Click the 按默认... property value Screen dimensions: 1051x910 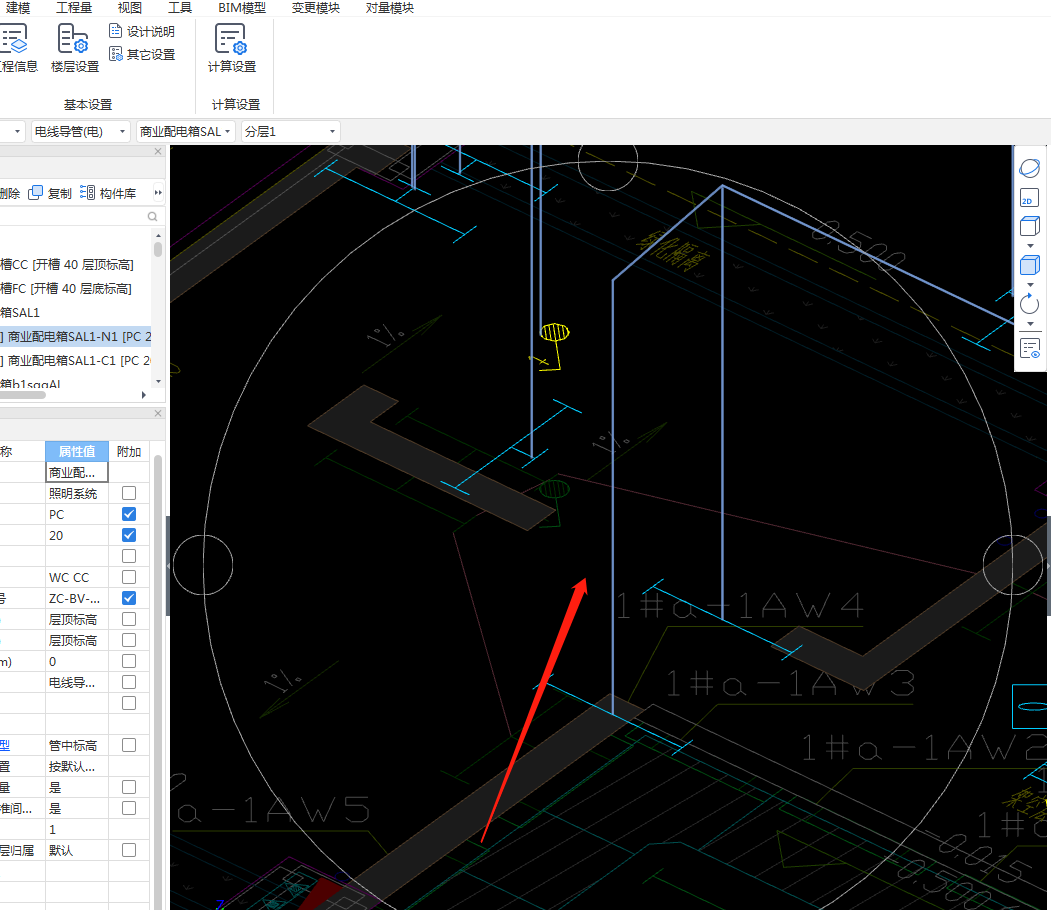tap(77, 766)
